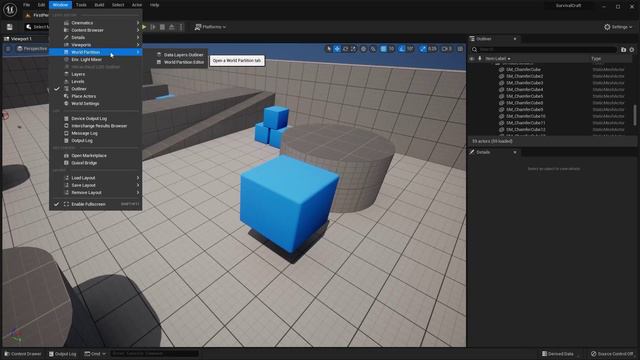Open the play options three-dot menu
This screenshot has height=360, width=640.
[181, 27]
